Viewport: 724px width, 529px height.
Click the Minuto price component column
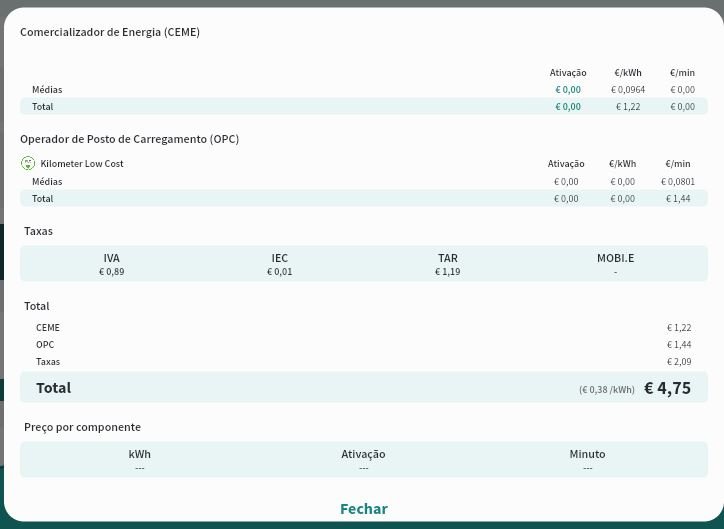[587, 460]
